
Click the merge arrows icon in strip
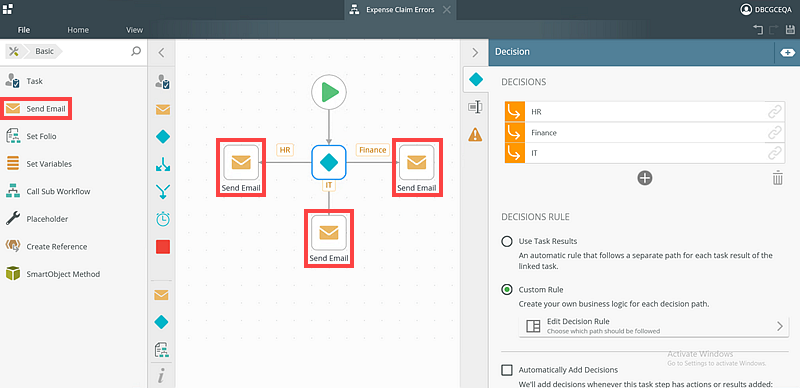click(162, 192)
